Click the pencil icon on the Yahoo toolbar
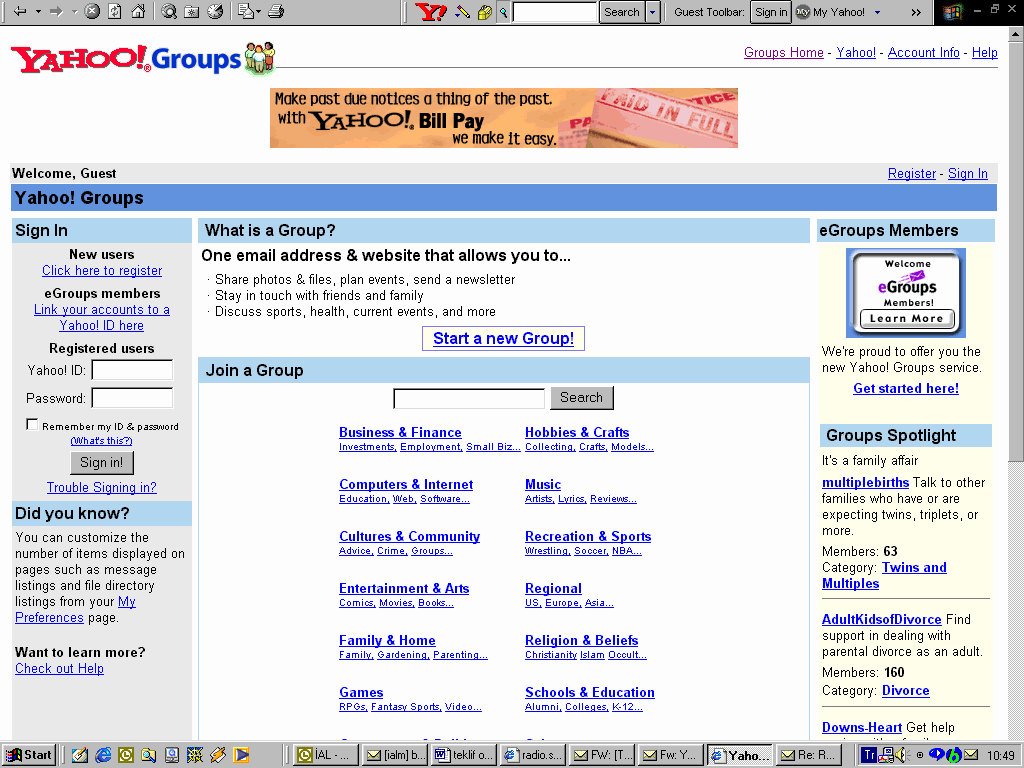The width and height of the screenshot is (1024, 768). [x=462, y=12]
